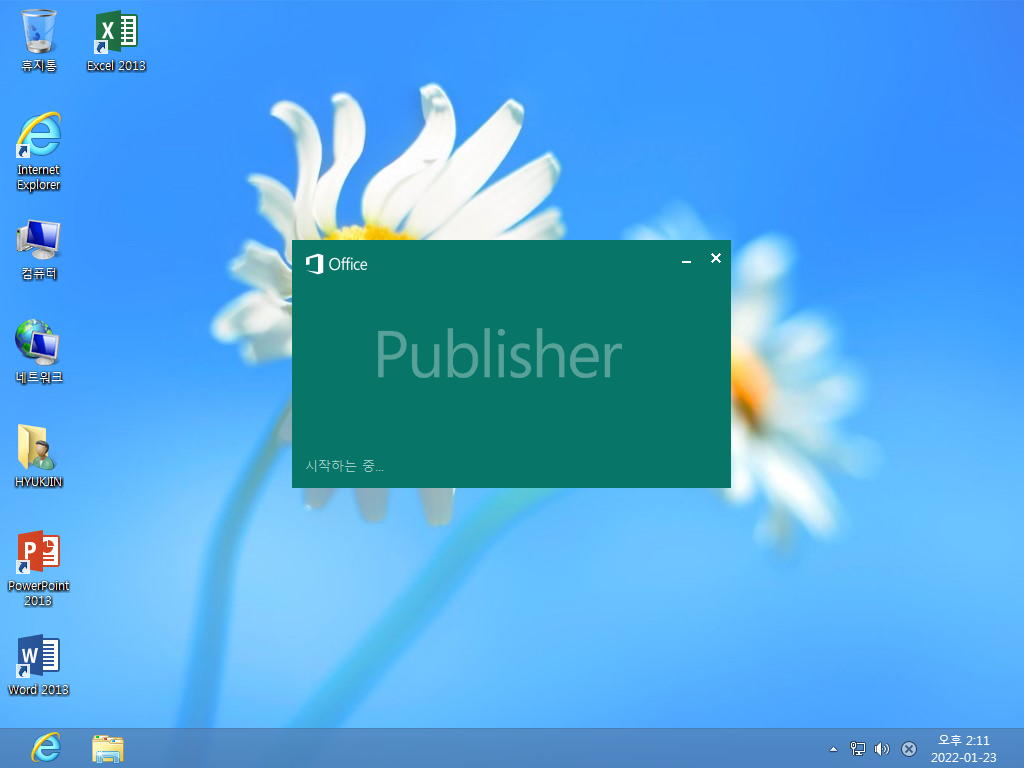Close the Publisher splash screen
The width and height of the screenshot is (1024, 768).
tap(716, 259)
